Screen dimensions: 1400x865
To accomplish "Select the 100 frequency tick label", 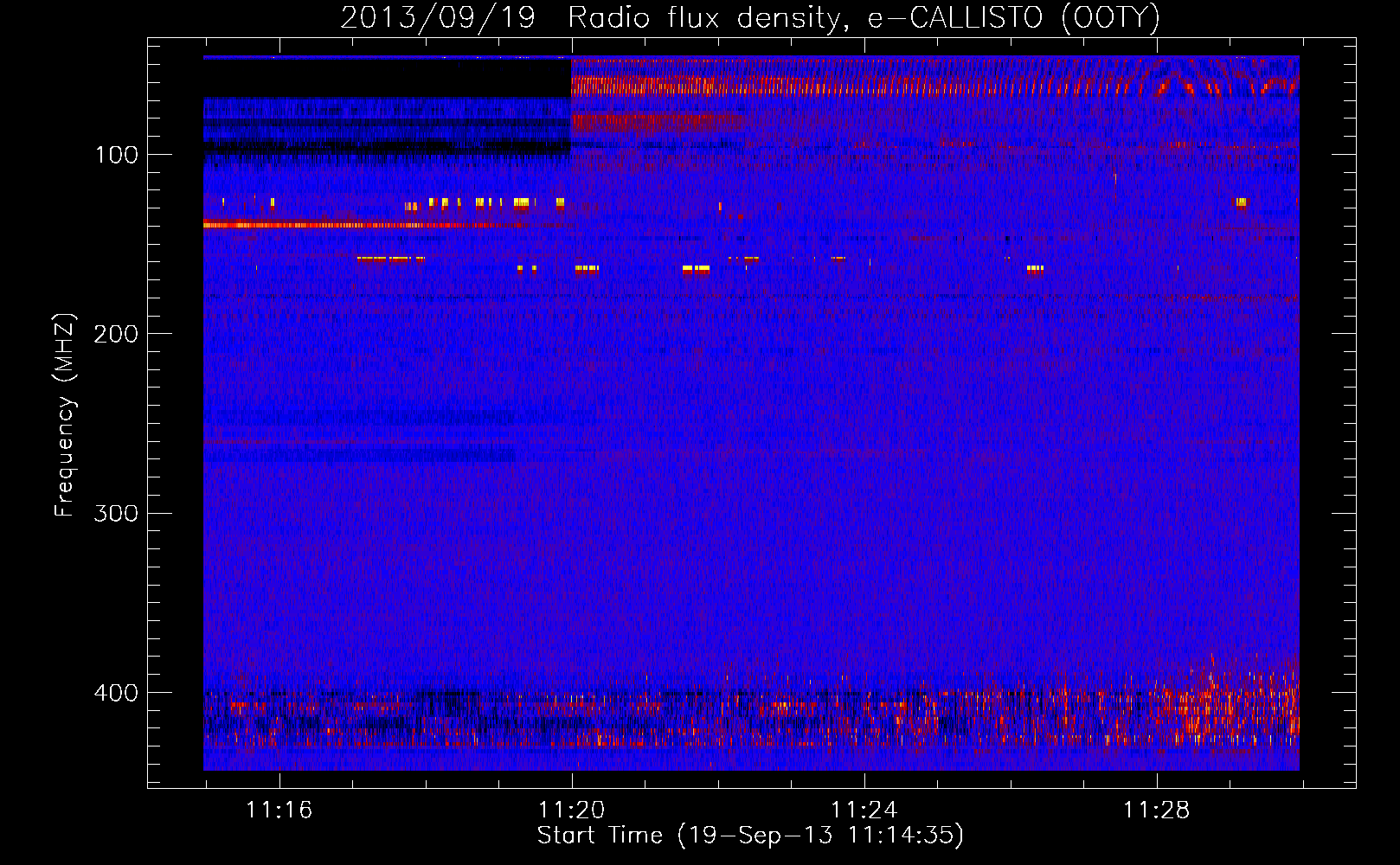I will 117,155.
